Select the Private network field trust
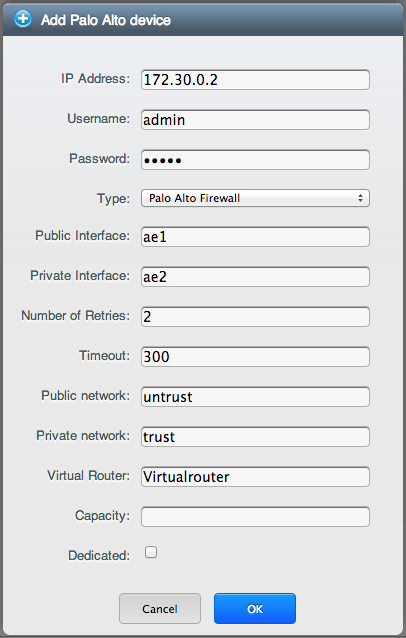Screen dimensions: 406x638 [255, 437]
